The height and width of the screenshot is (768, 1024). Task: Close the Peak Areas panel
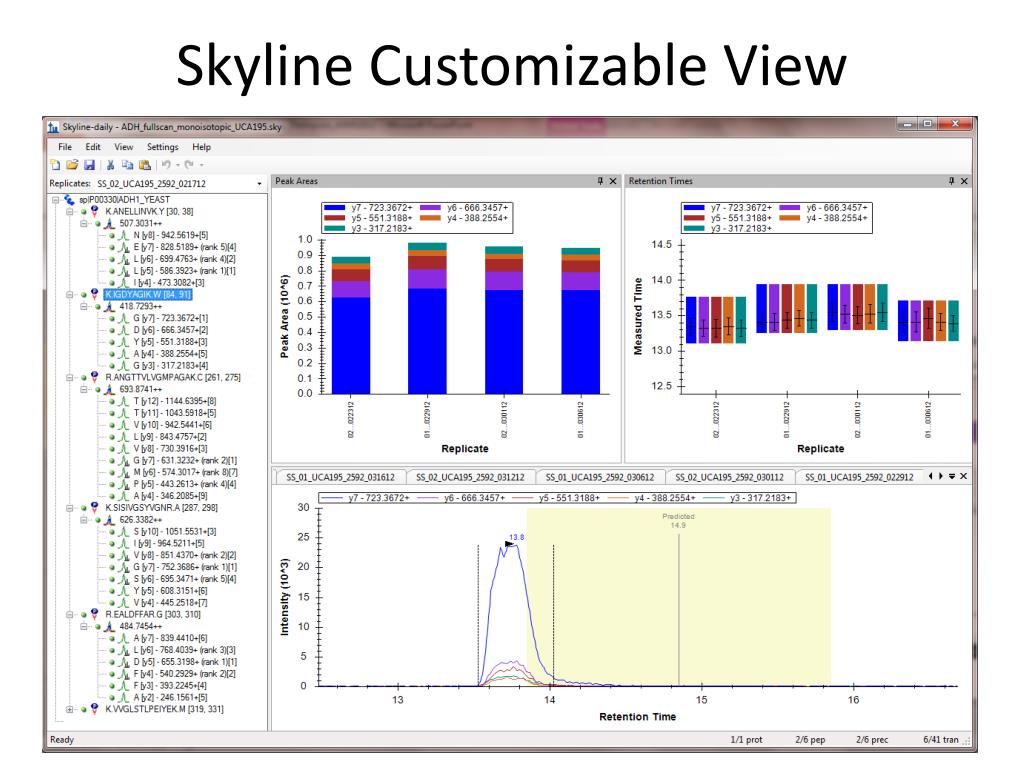tap(613, 181)
